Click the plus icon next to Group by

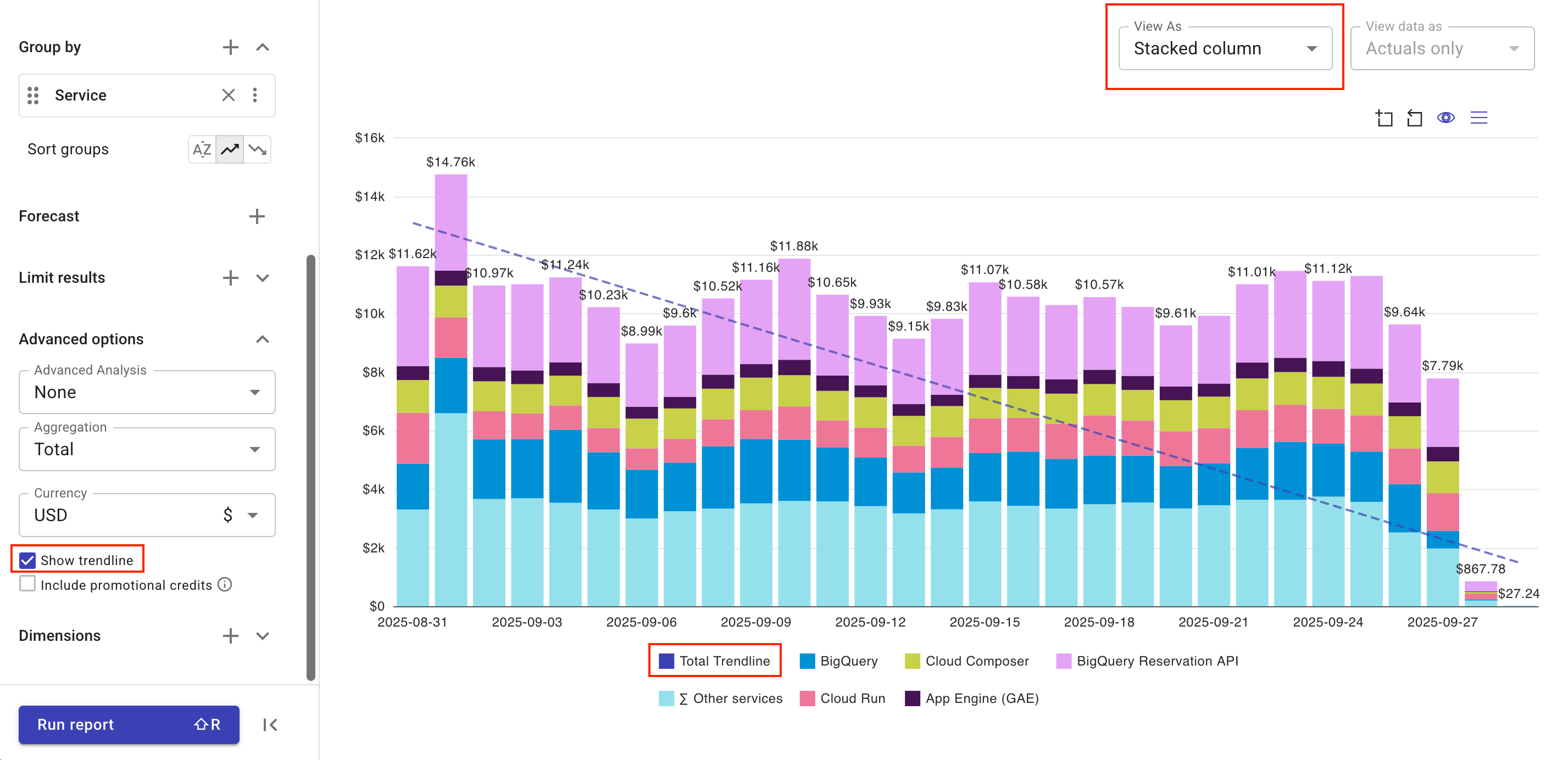click(x=230, y=47)
